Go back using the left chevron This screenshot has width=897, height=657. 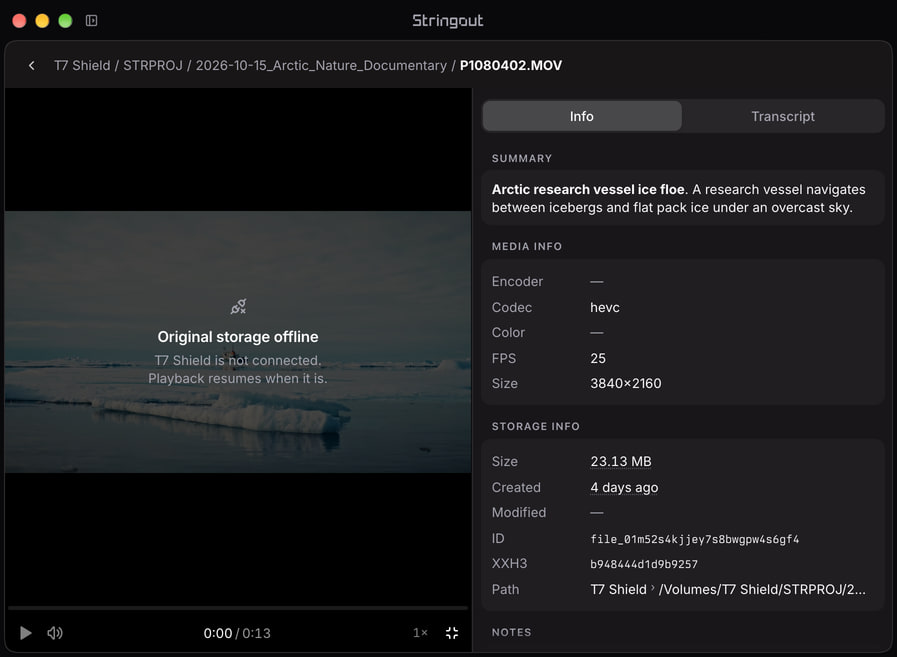coord(31,66)
